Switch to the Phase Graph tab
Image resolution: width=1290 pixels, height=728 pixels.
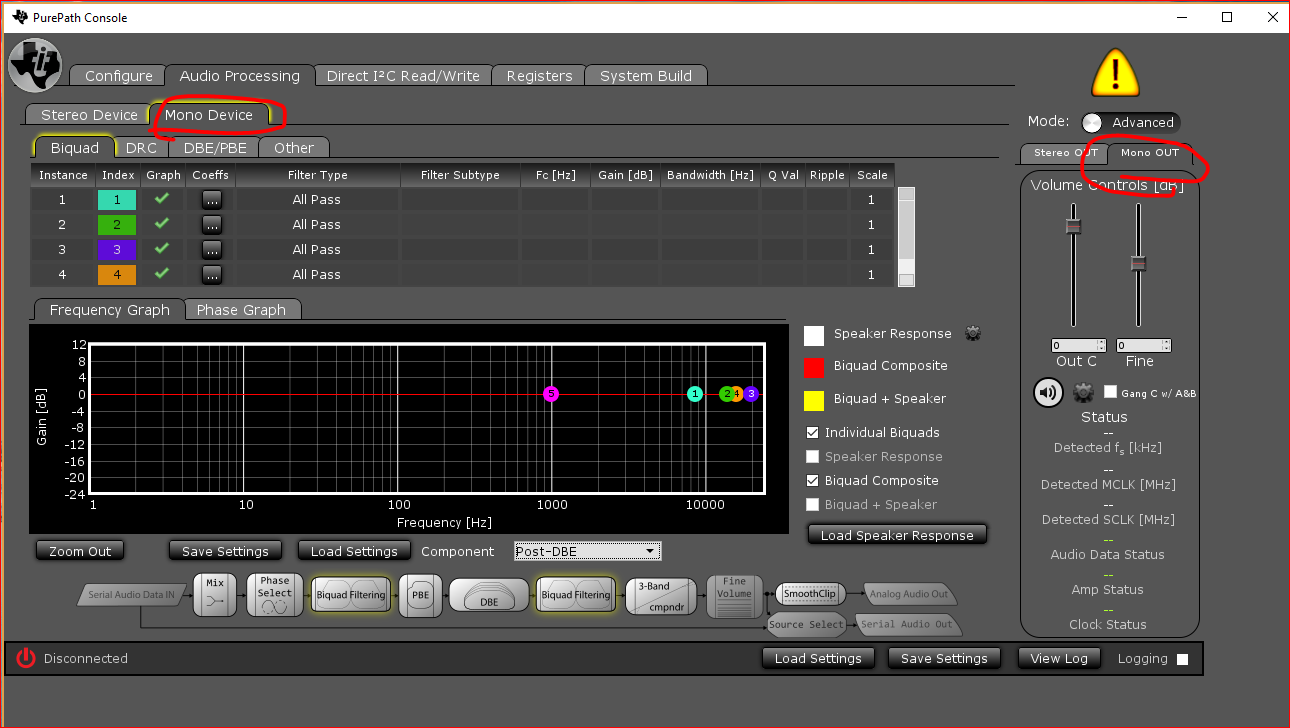[x=241, y=310]
